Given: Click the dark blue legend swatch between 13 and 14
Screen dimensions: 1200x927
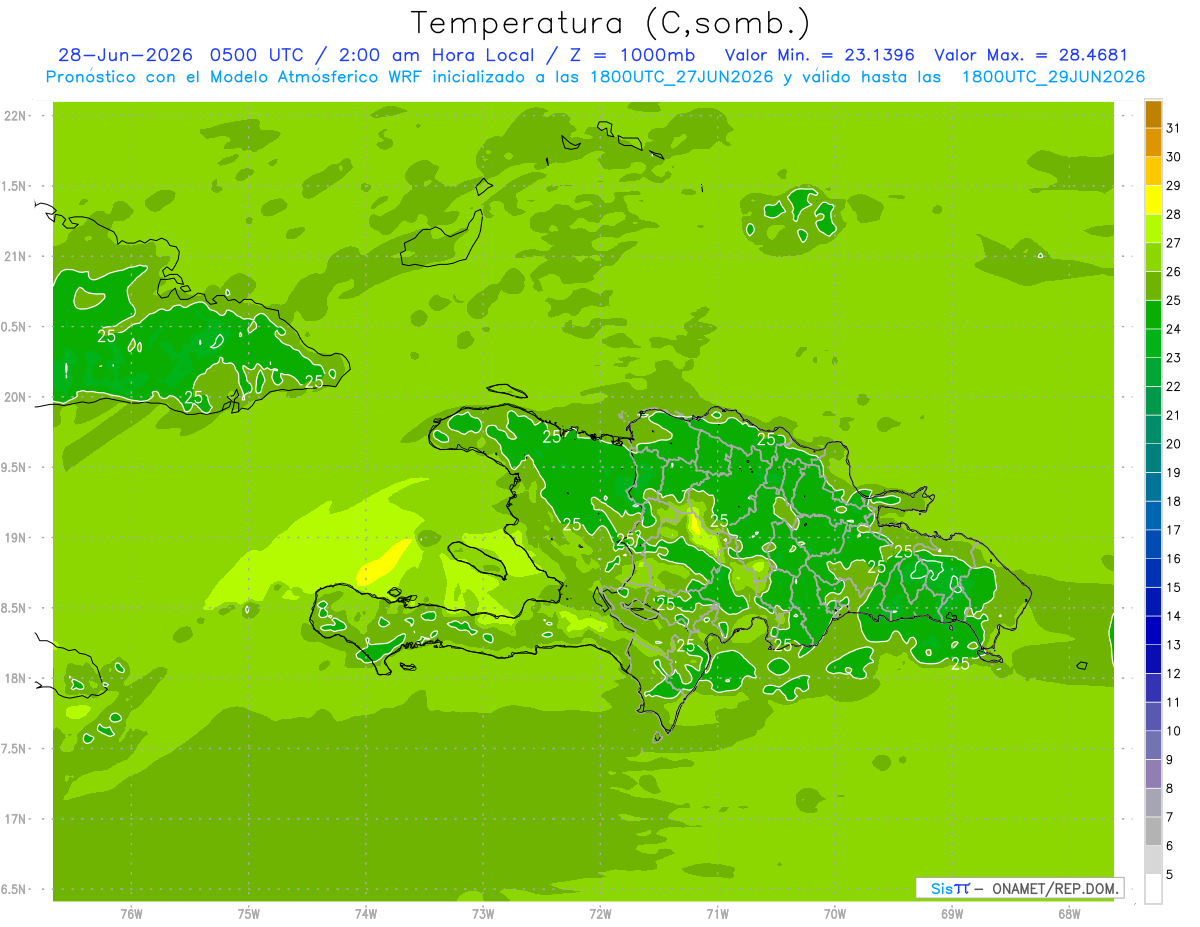Looking at the screenshot, I should (1153, 630).
